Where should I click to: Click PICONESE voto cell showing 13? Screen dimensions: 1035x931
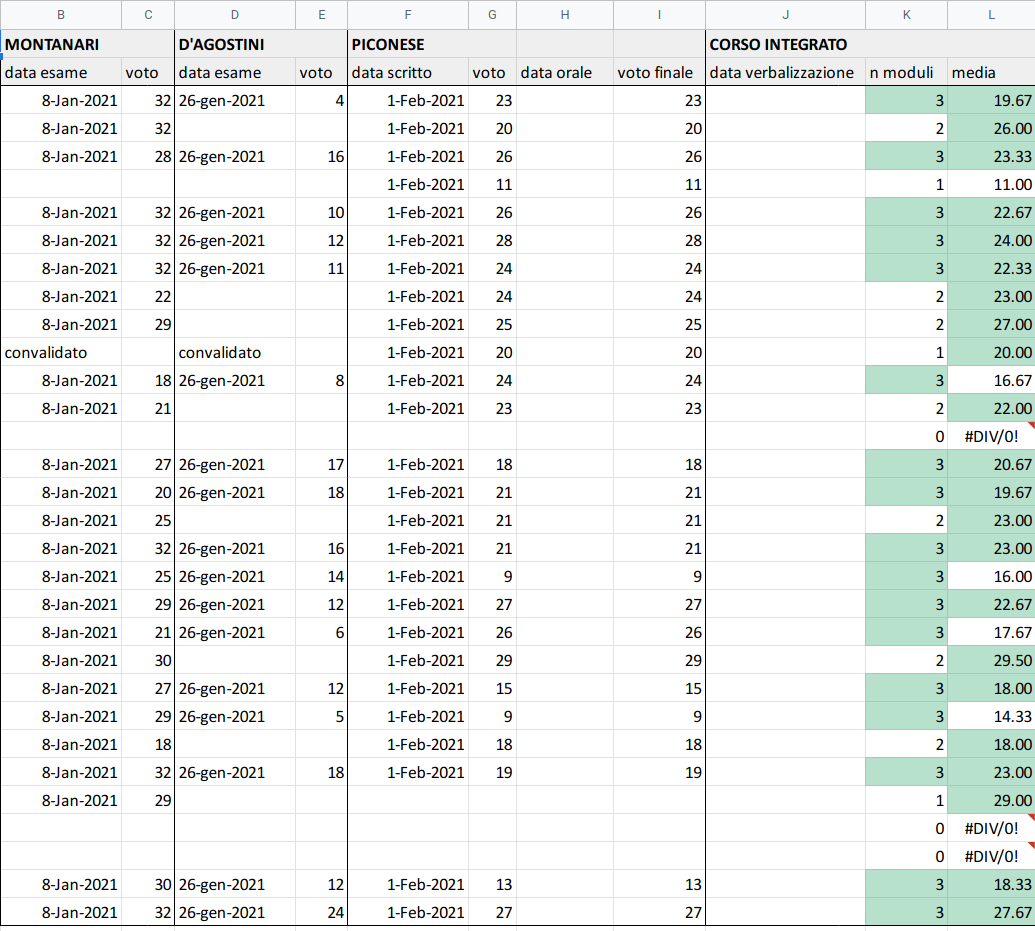click(x=492, y=884)
